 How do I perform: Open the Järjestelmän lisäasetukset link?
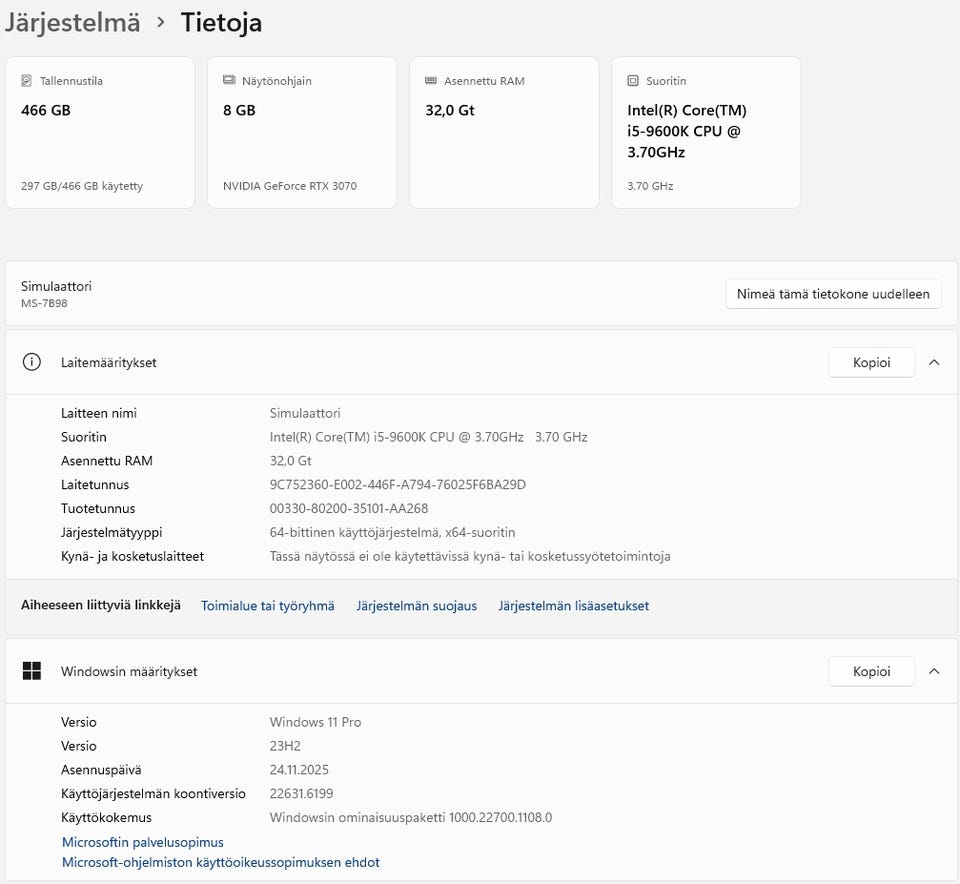coord(574,606)
